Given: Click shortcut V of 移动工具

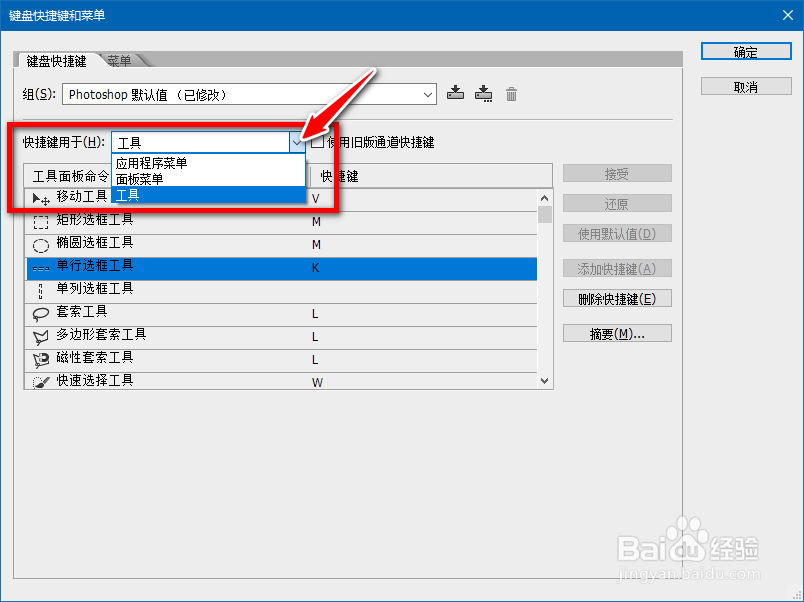Looking at the screenshot, I should click(x=315, y=198).
